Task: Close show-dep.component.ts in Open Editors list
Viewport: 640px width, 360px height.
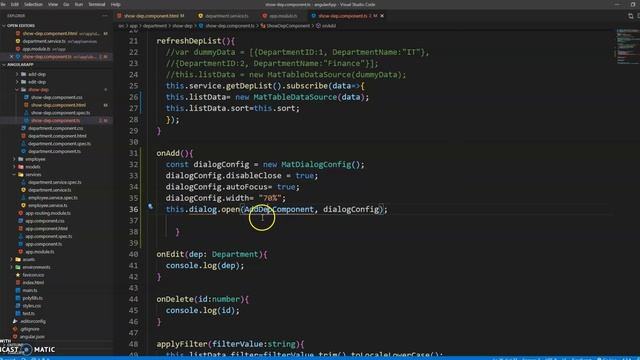Action: pos(11,57)
